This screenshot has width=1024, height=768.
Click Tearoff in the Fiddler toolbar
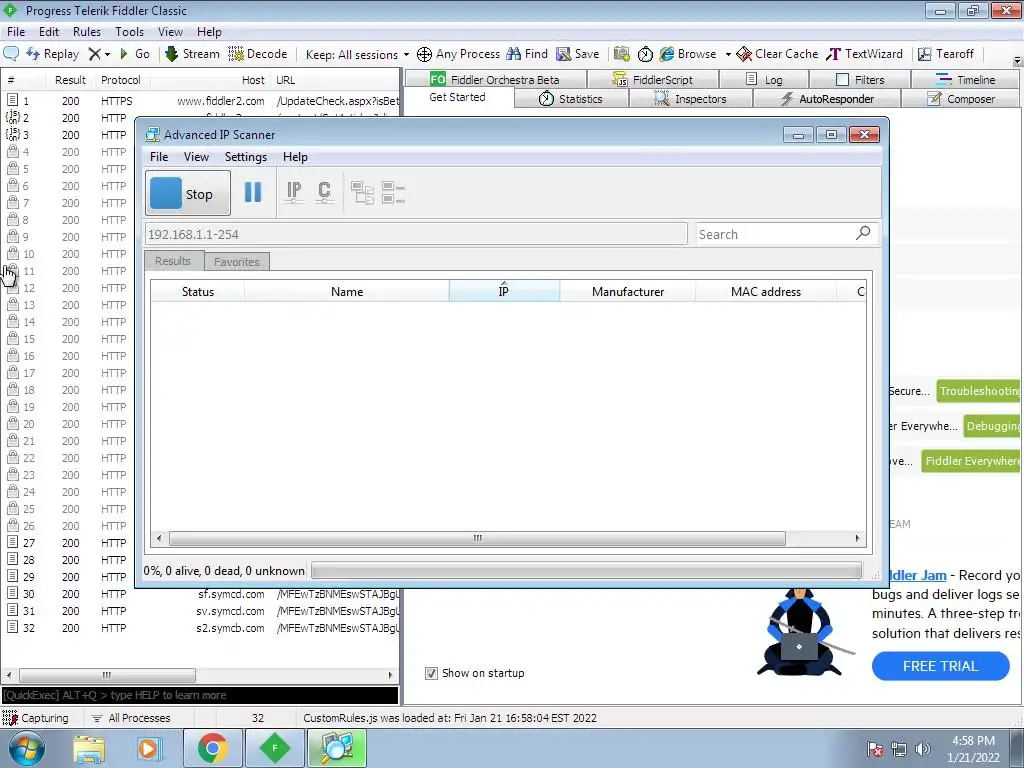(946, 54)
